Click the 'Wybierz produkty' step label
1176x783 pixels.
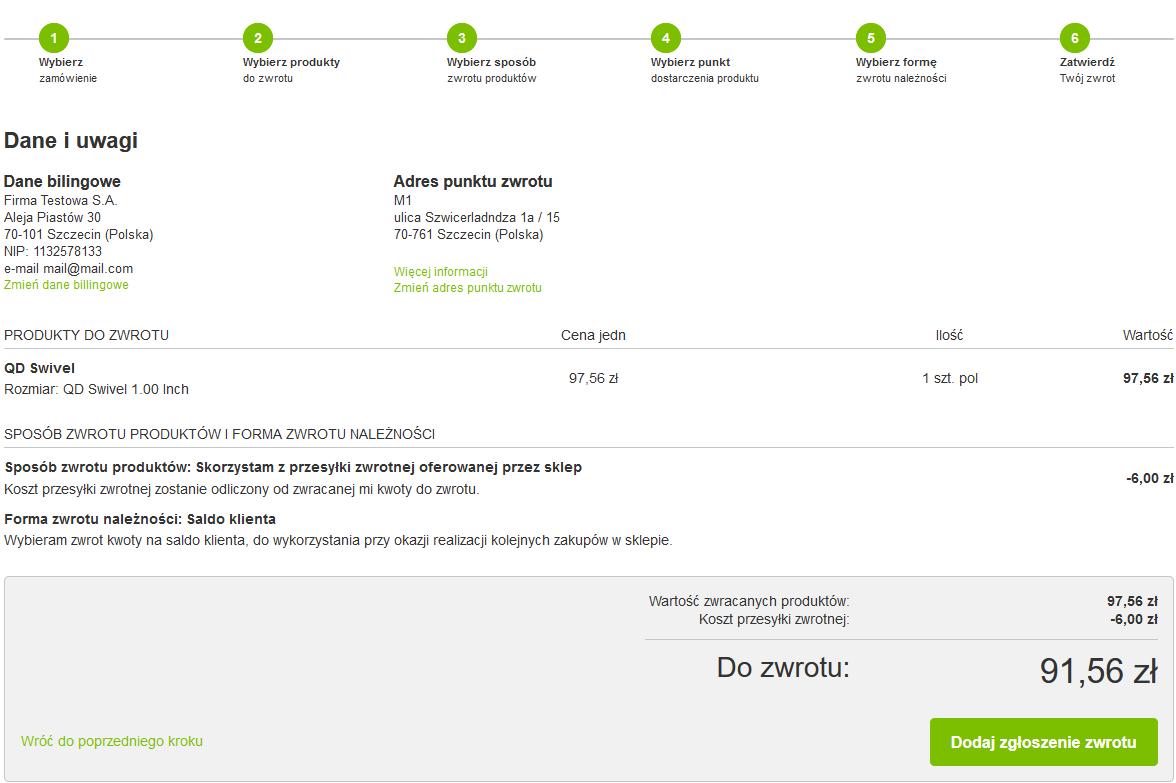click(291, 62)
